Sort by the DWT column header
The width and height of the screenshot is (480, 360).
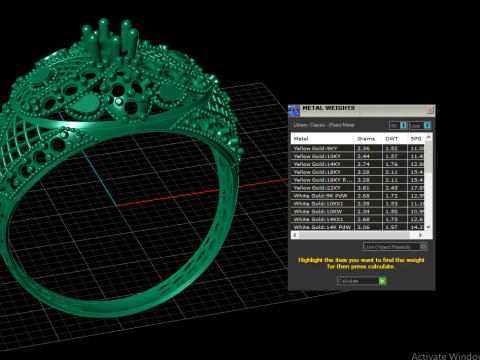[x=395, y=139]
